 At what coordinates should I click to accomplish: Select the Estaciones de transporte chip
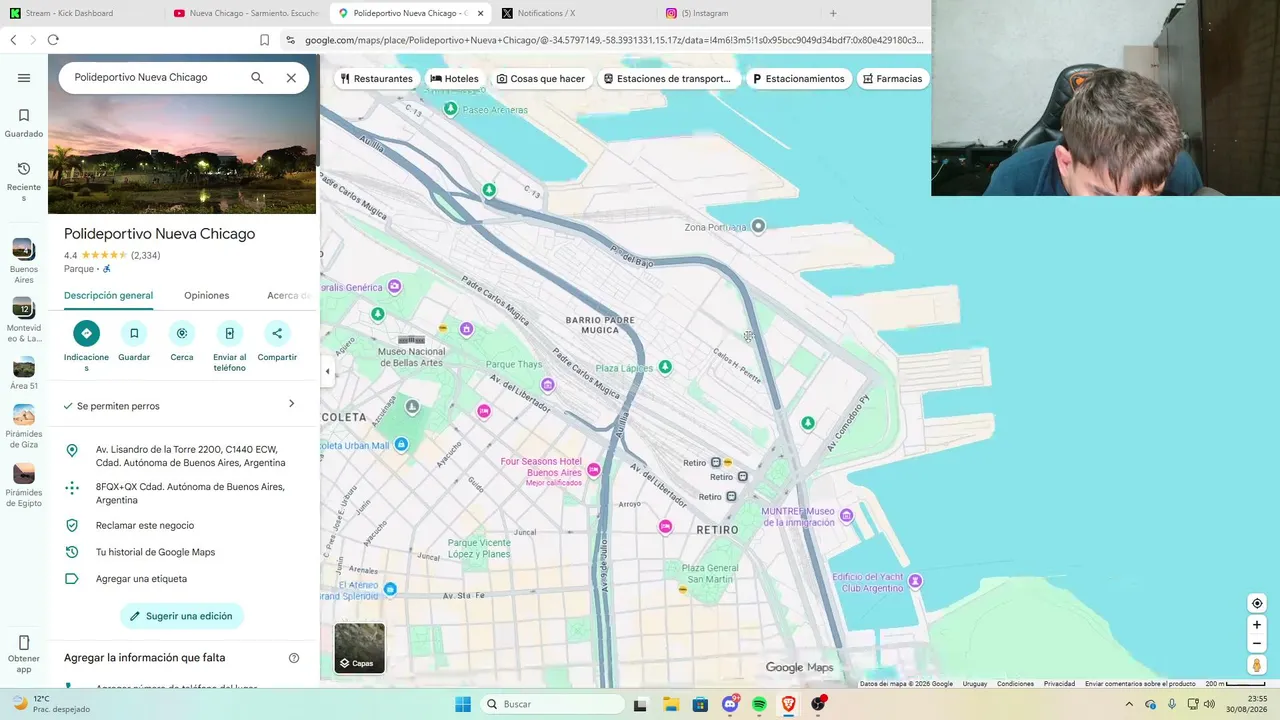click(x=667, y=79)
